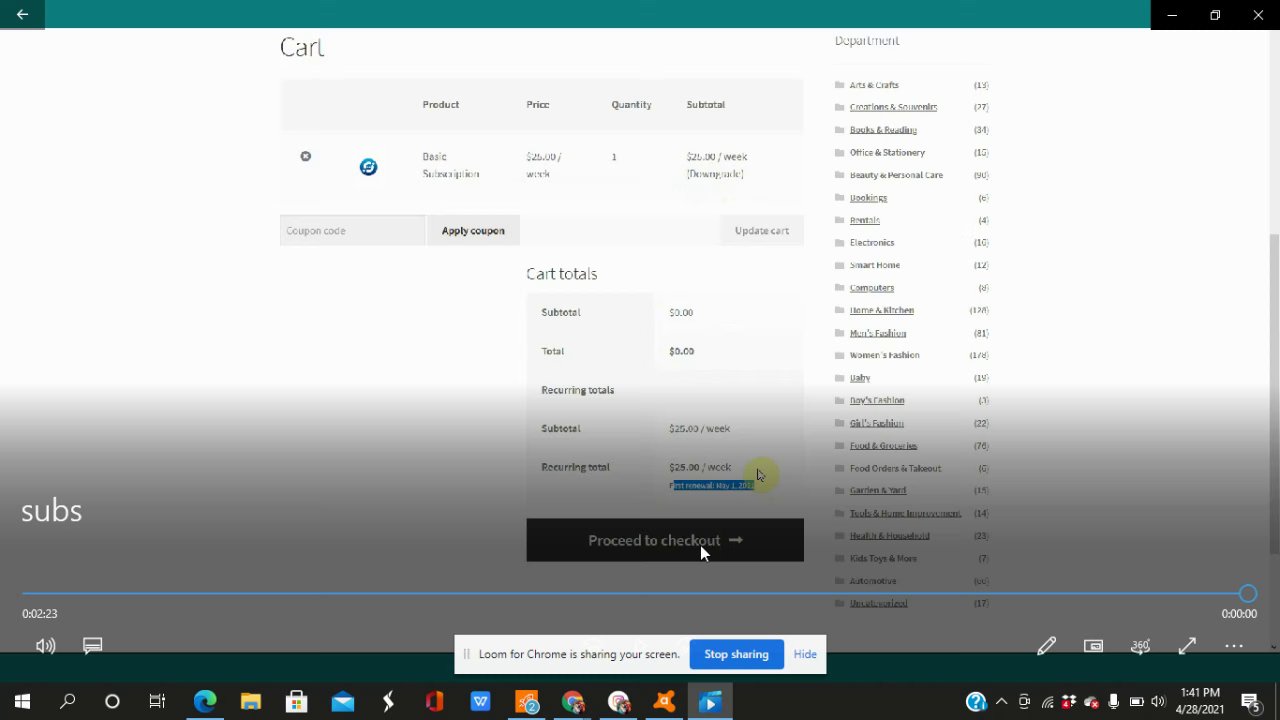Open the system volume tray icon
Image resolution: width=1280 pixels, height=720 pixels.
(1158, 702)
